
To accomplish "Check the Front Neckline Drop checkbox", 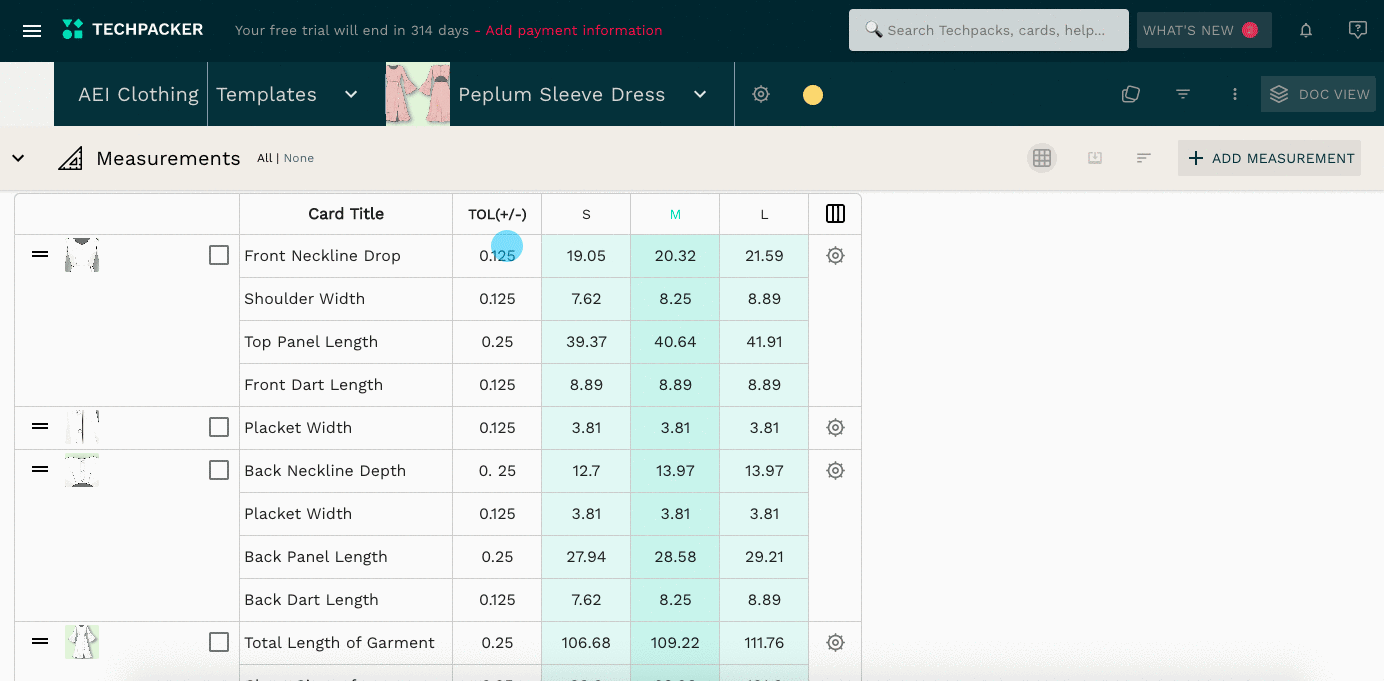I will tap(219, 256).
